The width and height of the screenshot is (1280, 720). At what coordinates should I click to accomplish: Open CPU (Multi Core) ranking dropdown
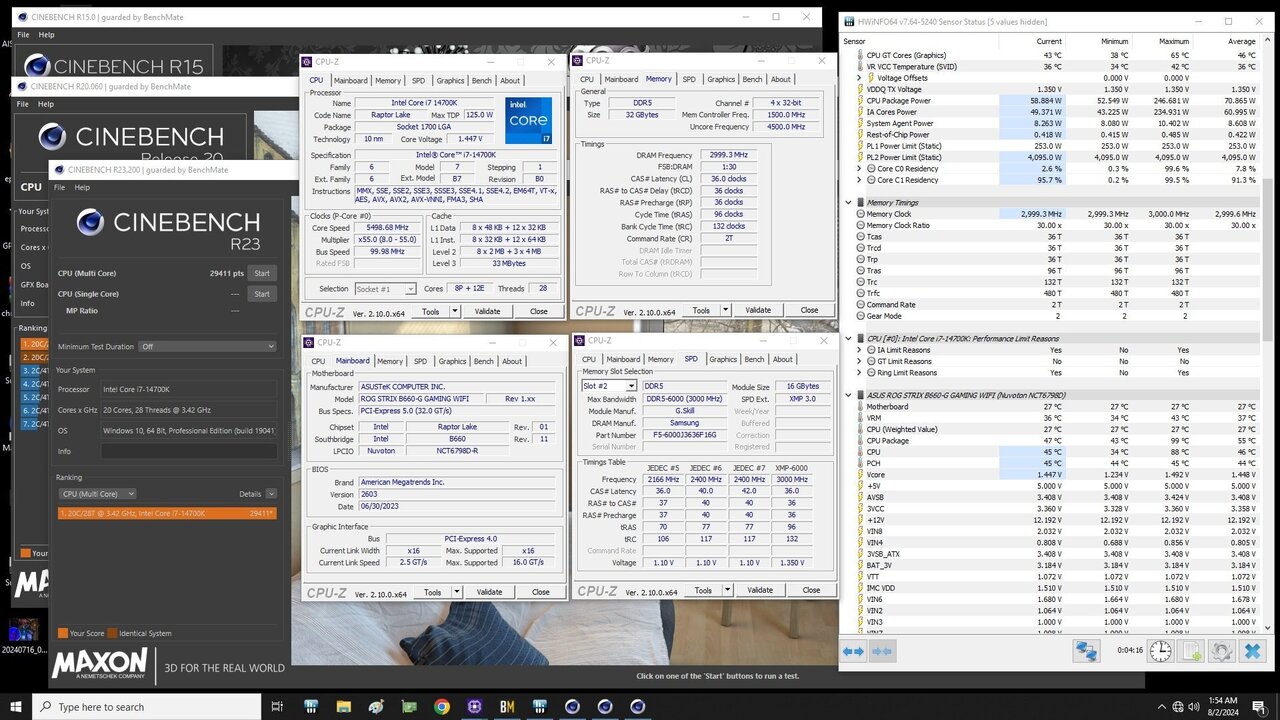[x=98, y=494]
